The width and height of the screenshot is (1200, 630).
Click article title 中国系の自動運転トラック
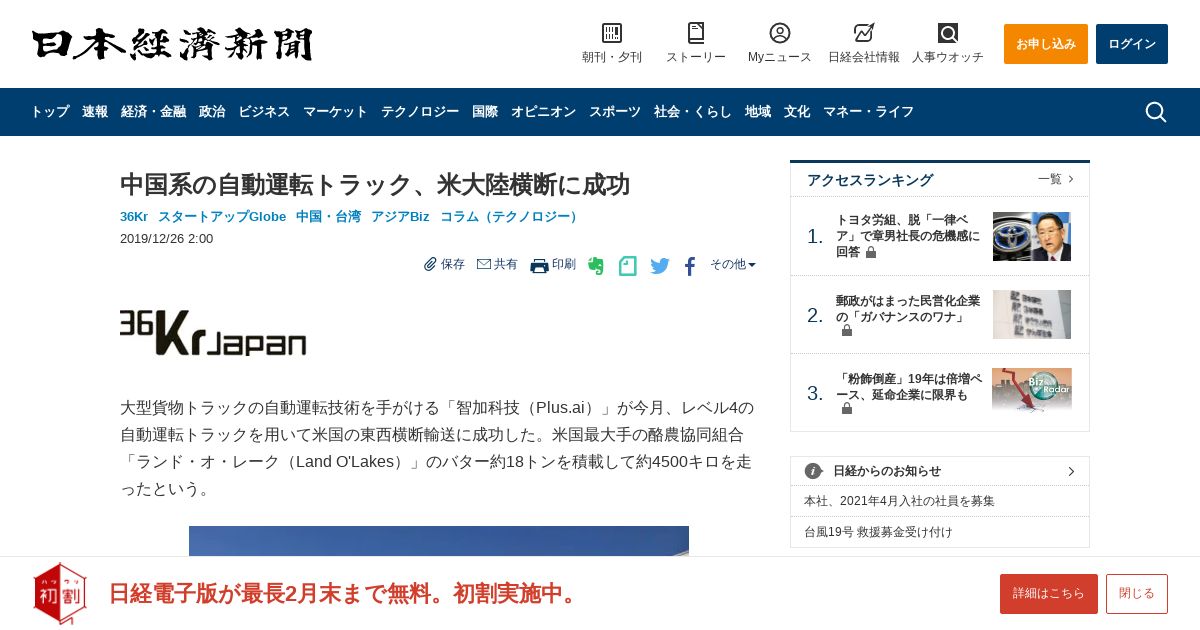pos(375,185)
